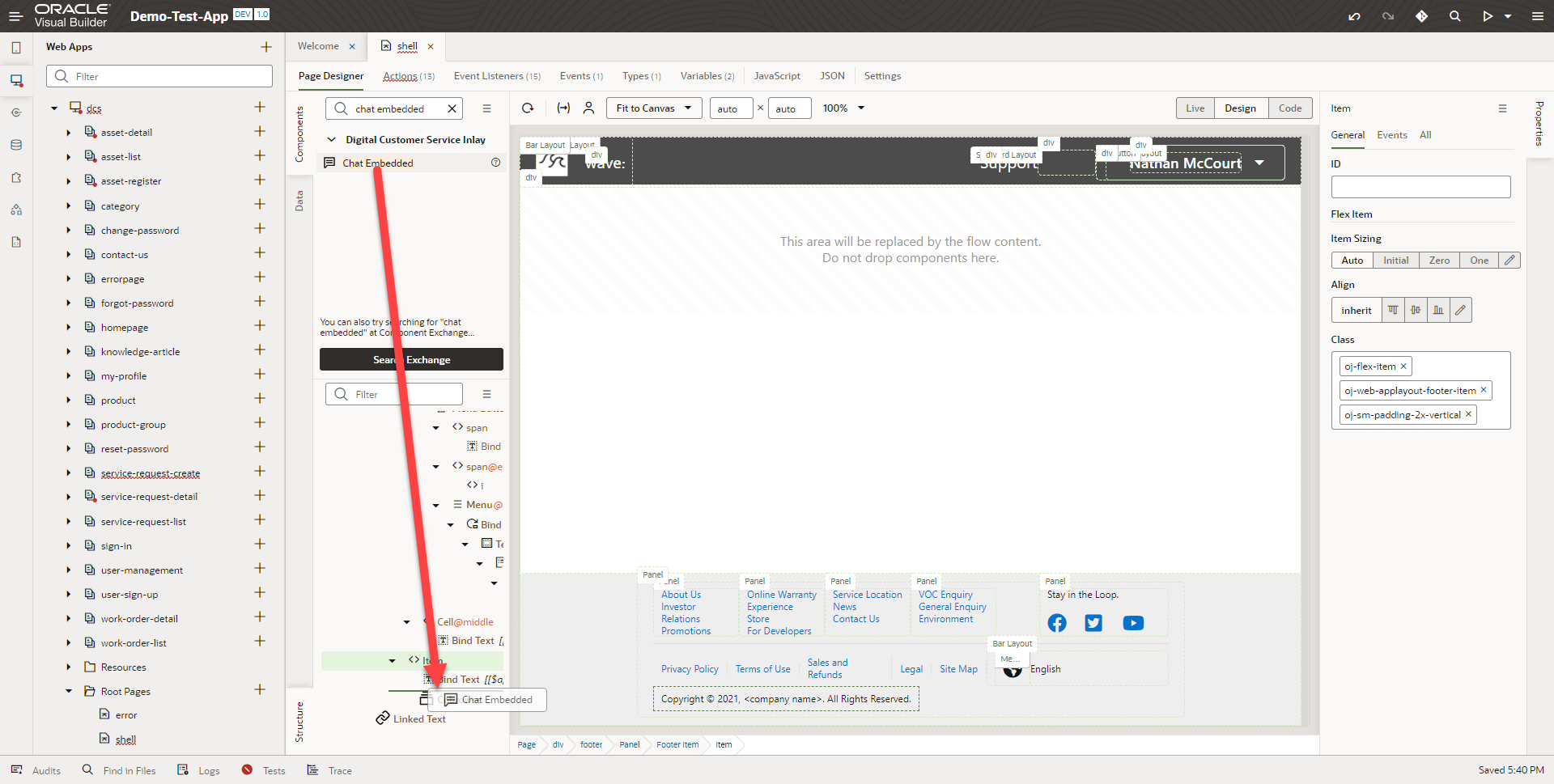Viewport: 1554px width, 784px height.
Task: Open the header options menu icon
Action: 1538,16
